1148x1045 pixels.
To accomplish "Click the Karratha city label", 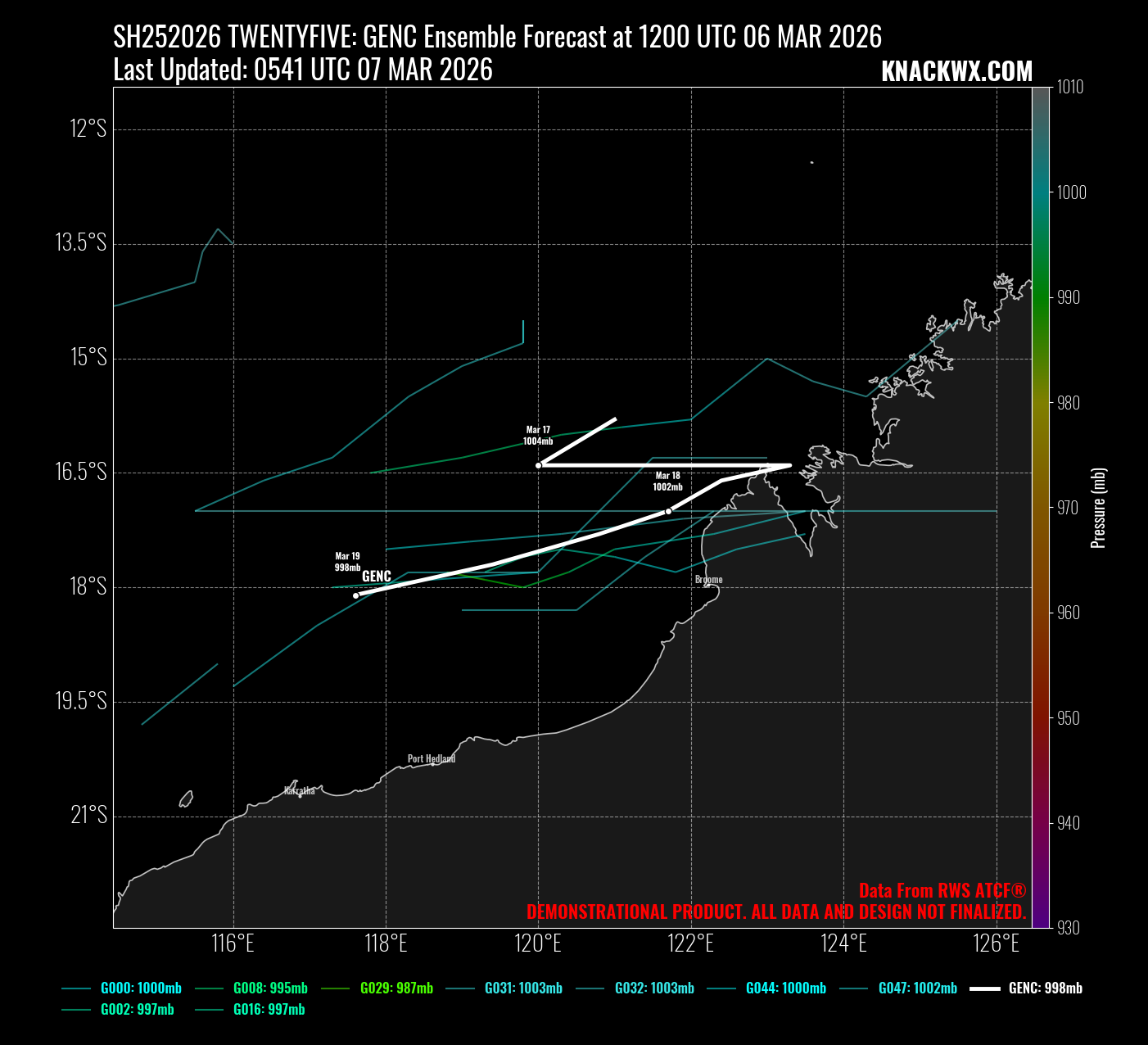I will click(x=300, y=791).
